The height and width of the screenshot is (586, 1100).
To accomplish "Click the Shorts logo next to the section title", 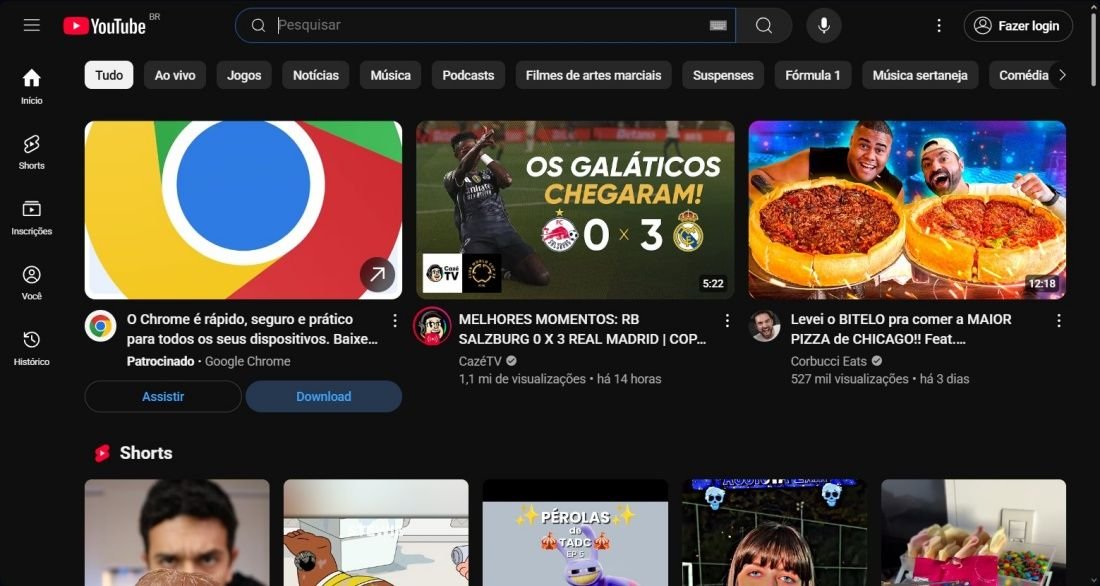I will point(100,453).
